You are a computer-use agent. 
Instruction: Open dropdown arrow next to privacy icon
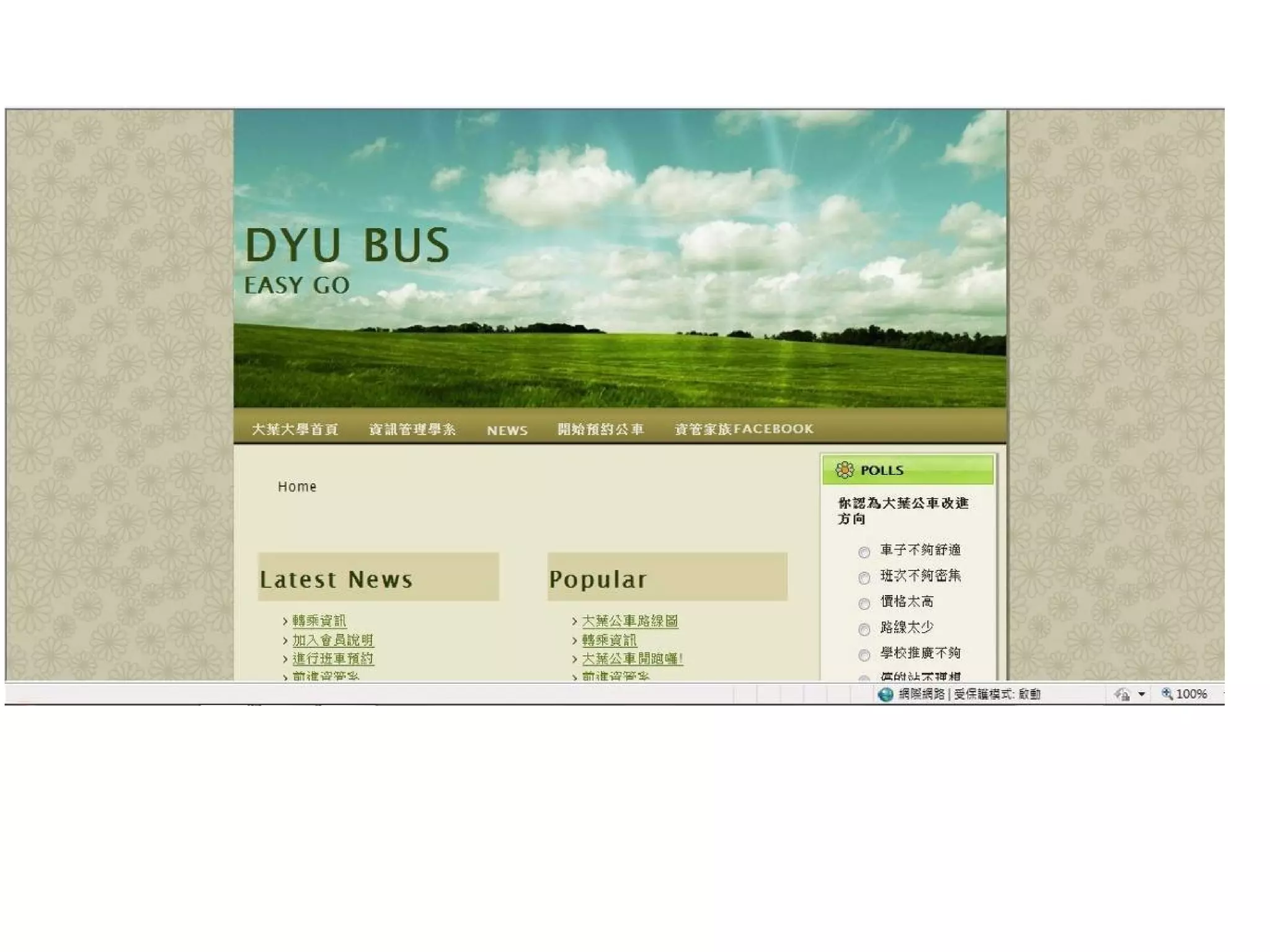pyautogui.click(x=1142, y=694)
